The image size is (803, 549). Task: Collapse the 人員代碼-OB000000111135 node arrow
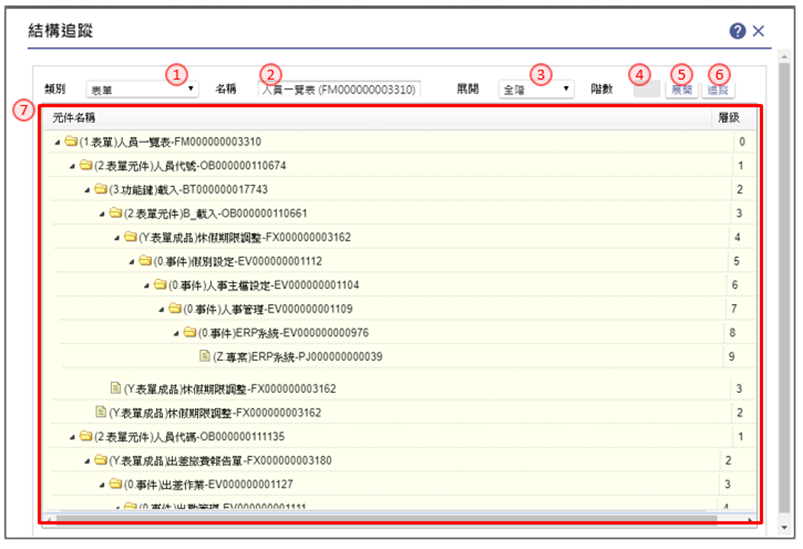[x=72, y=437]
